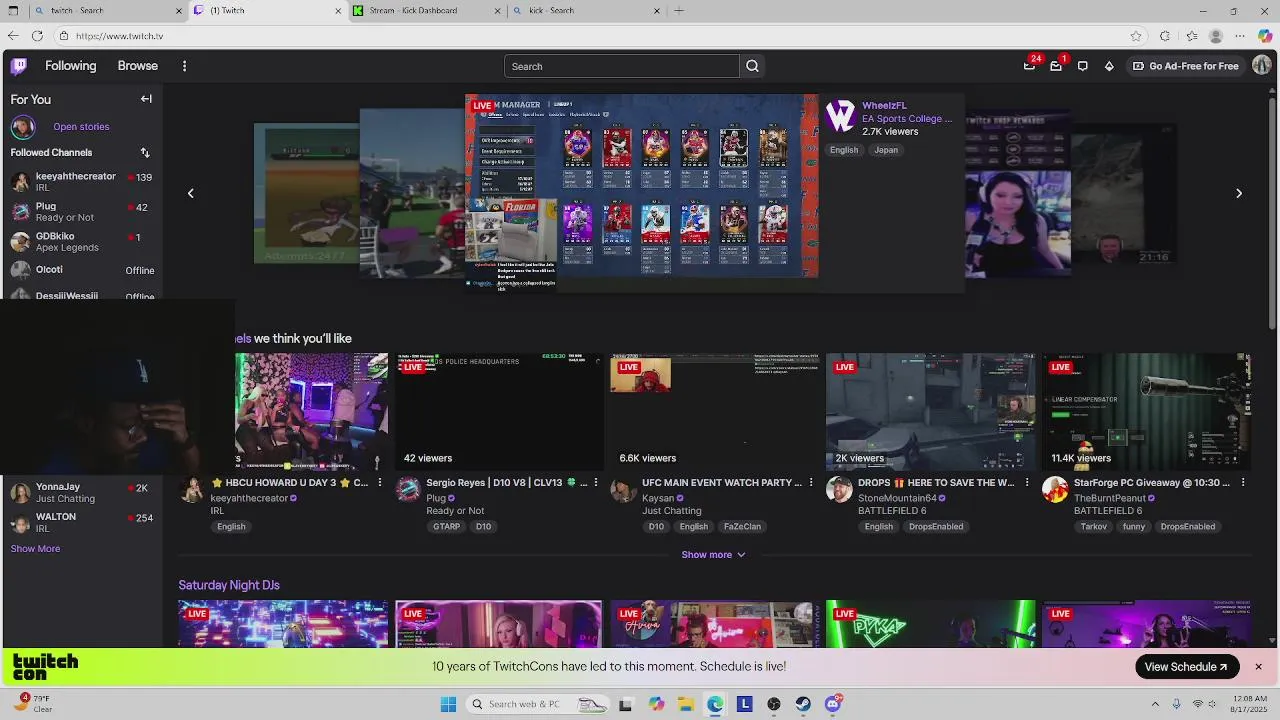Open Plug channel in sidebar
Viewport: 1280px width, 720px height.
point(81,212)
